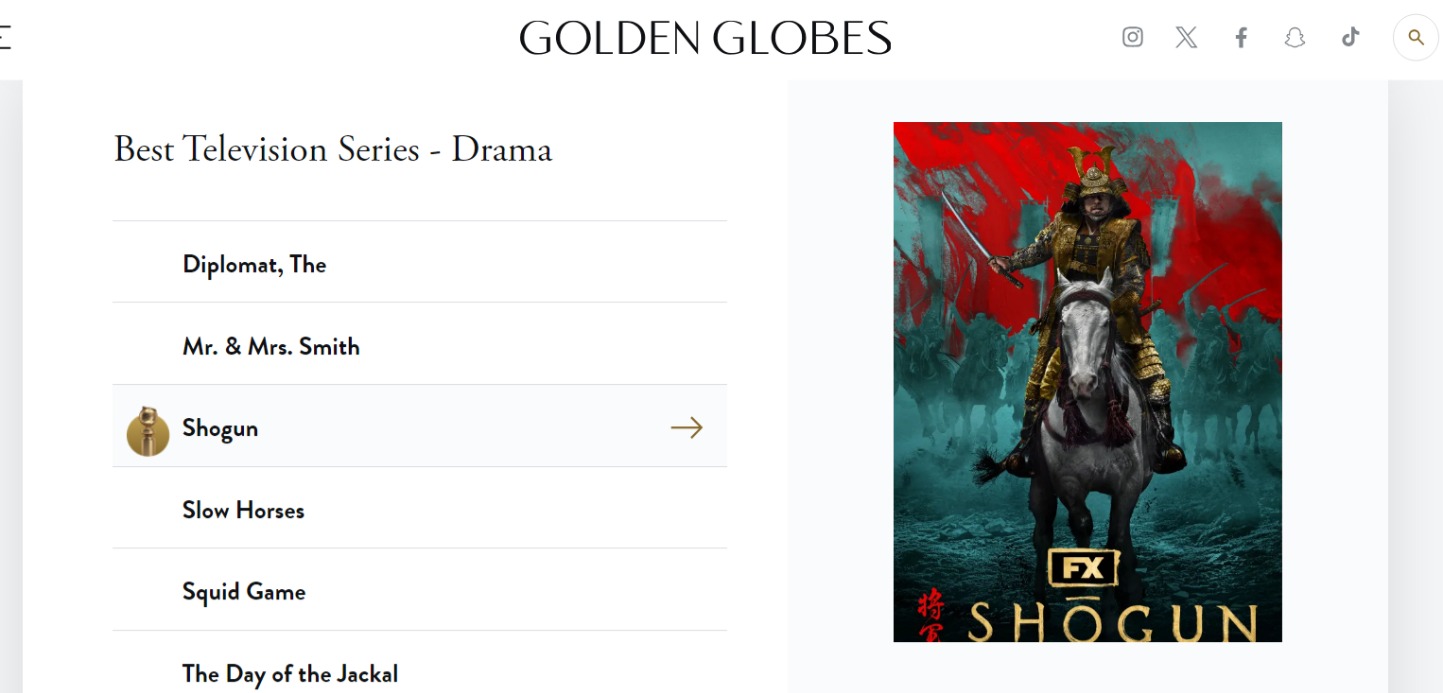
Task: Click the search magnifier button
Action: coord(1415,37)
